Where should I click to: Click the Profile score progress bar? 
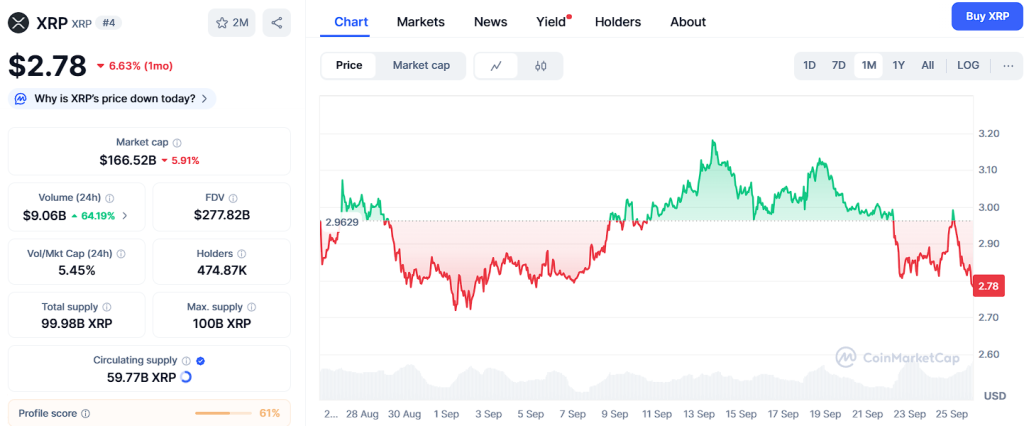(x=225, y=413)
